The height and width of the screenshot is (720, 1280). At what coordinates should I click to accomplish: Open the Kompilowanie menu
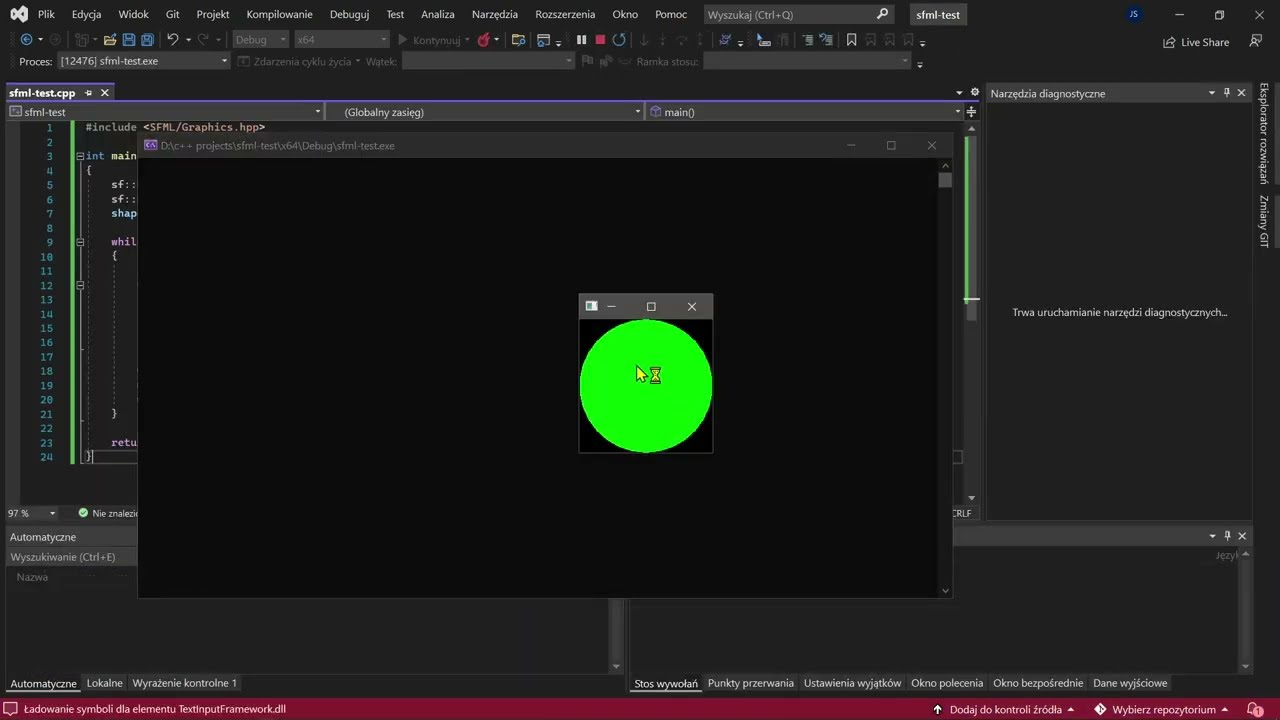click(x=279, y=14)
